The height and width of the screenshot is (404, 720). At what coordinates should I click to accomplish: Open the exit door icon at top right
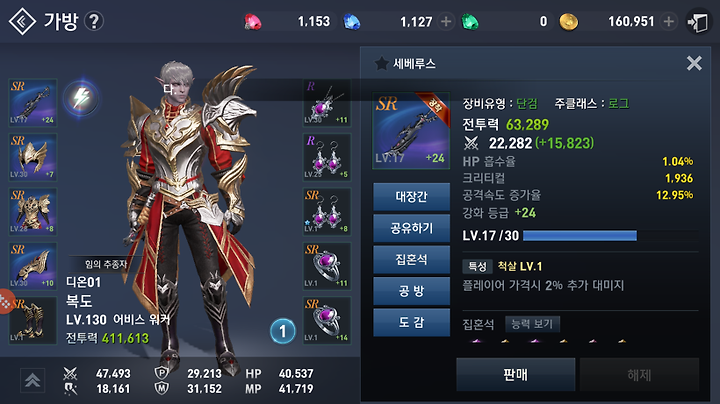tap(698, 22)
